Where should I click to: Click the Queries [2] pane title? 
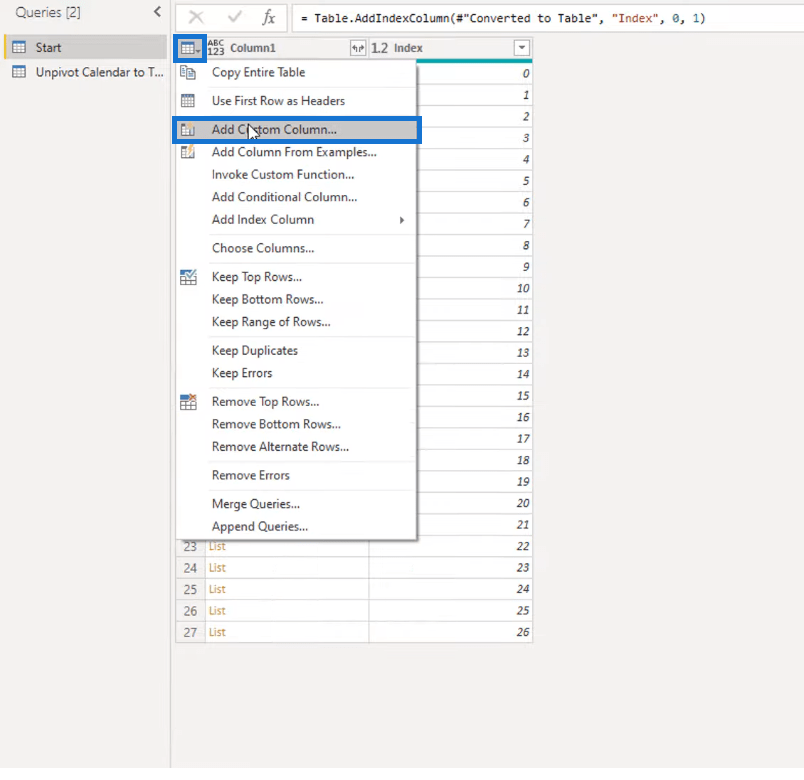pos(48,12)
